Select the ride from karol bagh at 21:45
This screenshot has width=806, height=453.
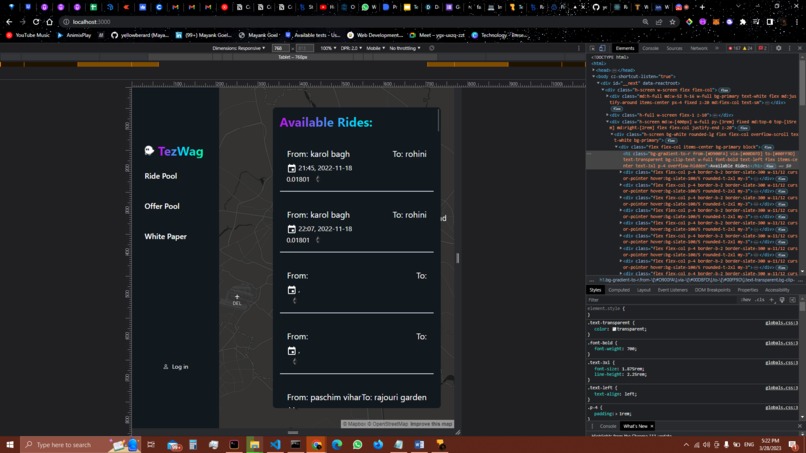click(x=357, y=167)
